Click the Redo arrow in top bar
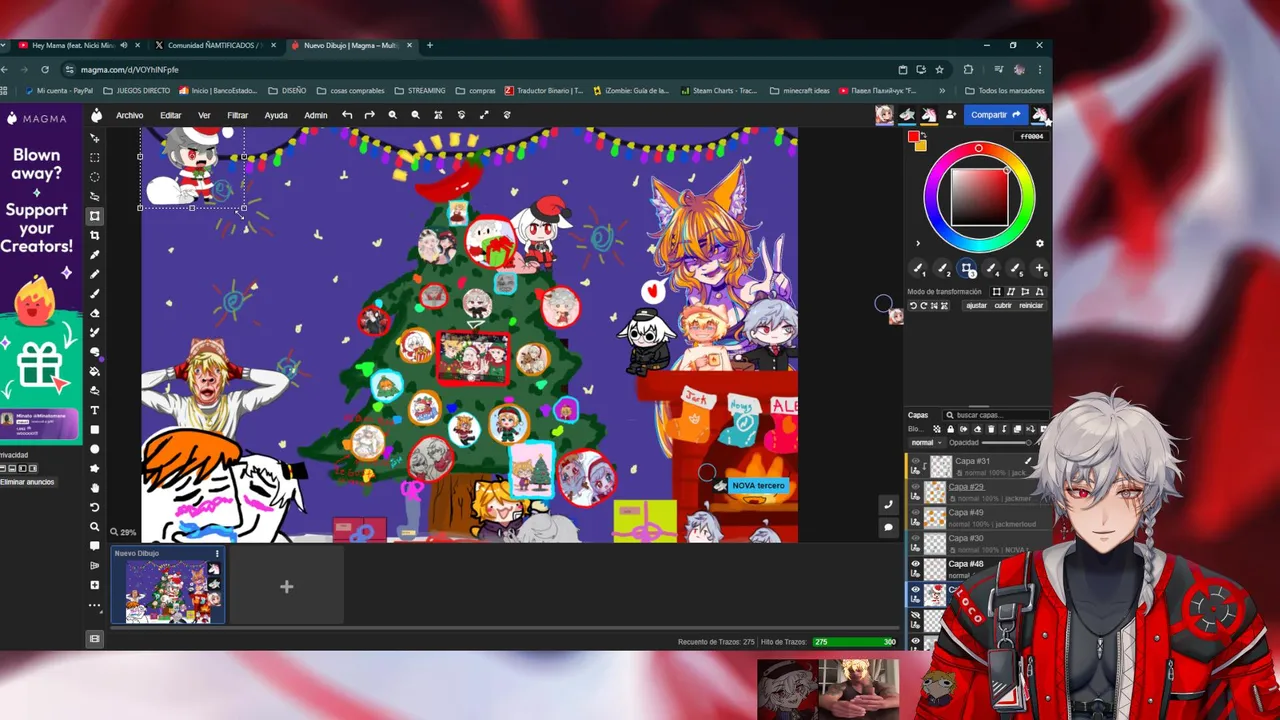 pos(369,115)
